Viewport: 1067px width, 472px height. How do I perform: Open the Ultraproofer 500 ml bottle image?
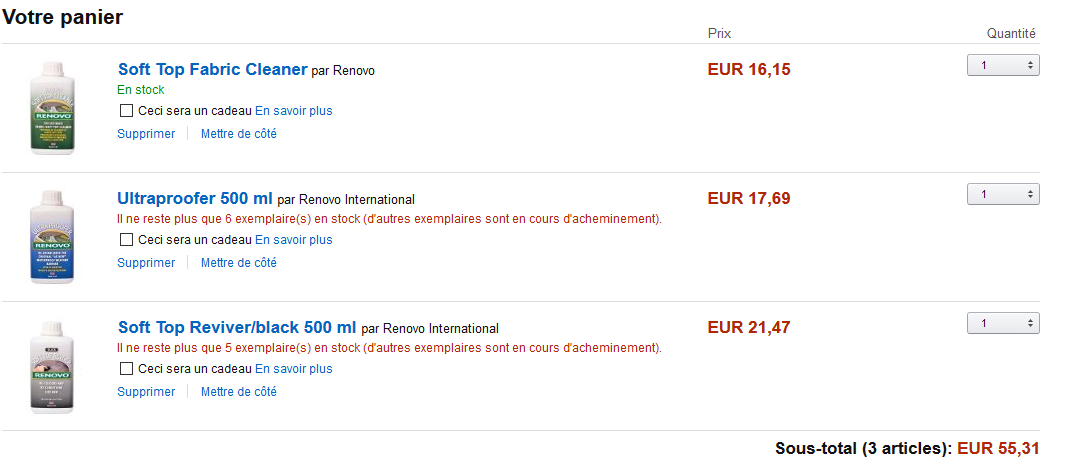[52, 237]
